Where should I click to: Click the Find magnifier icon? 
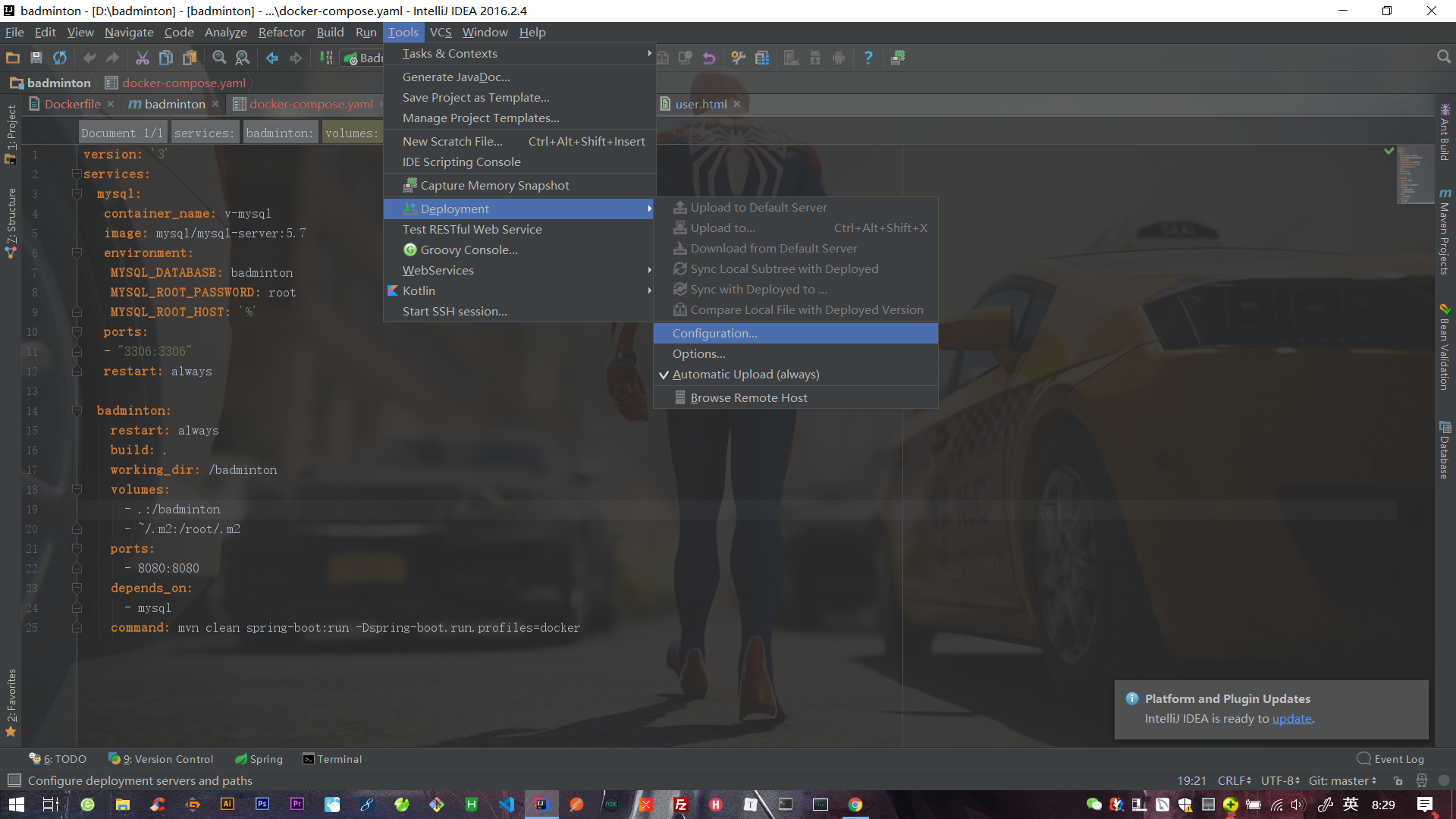click(219, 58)
